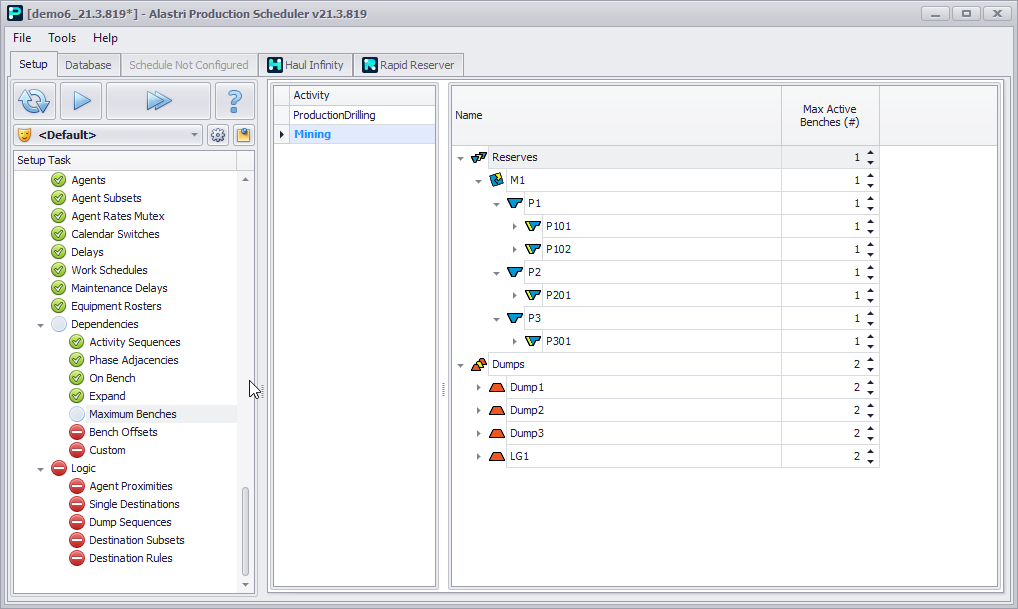Click the clipboard icon beside the gear
The width and height of the screenshot is (1018, 609).
point(243,135)
